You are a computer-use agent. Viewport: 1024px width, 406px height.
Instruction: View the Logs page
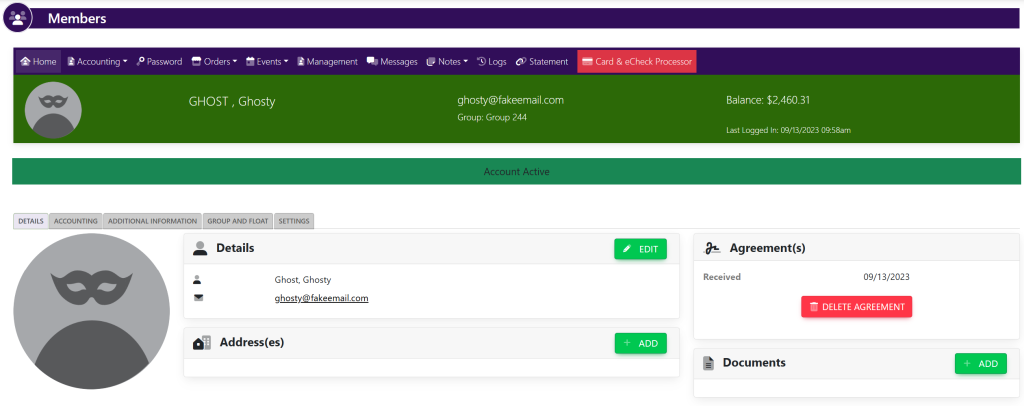pyautogui.click(x=492, y=62)
